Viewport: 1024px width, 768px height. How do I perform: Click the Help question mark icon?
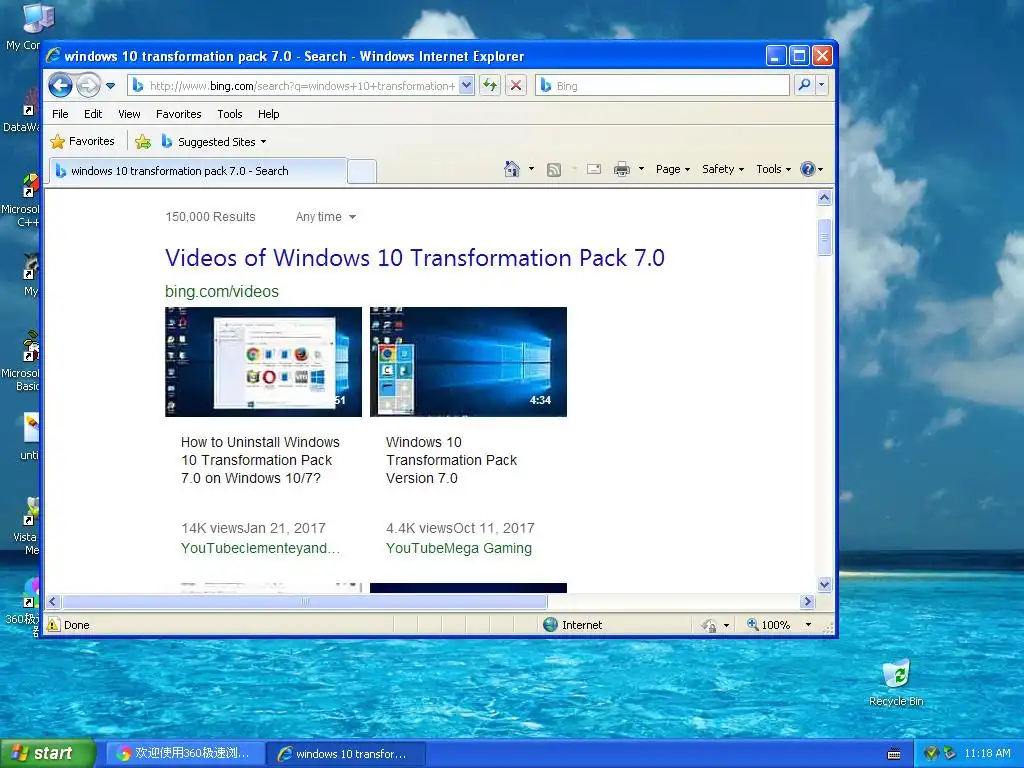point(808,169)
